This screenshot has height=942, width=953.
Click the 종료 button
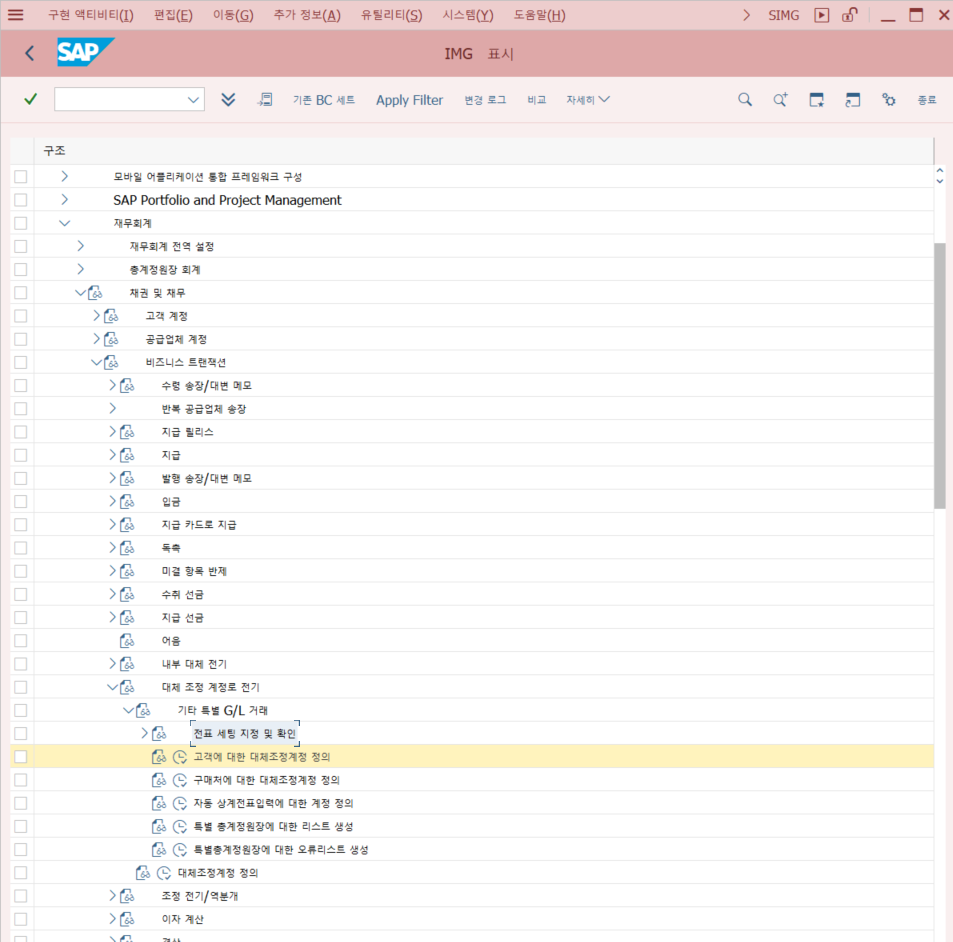click(927, 100)
